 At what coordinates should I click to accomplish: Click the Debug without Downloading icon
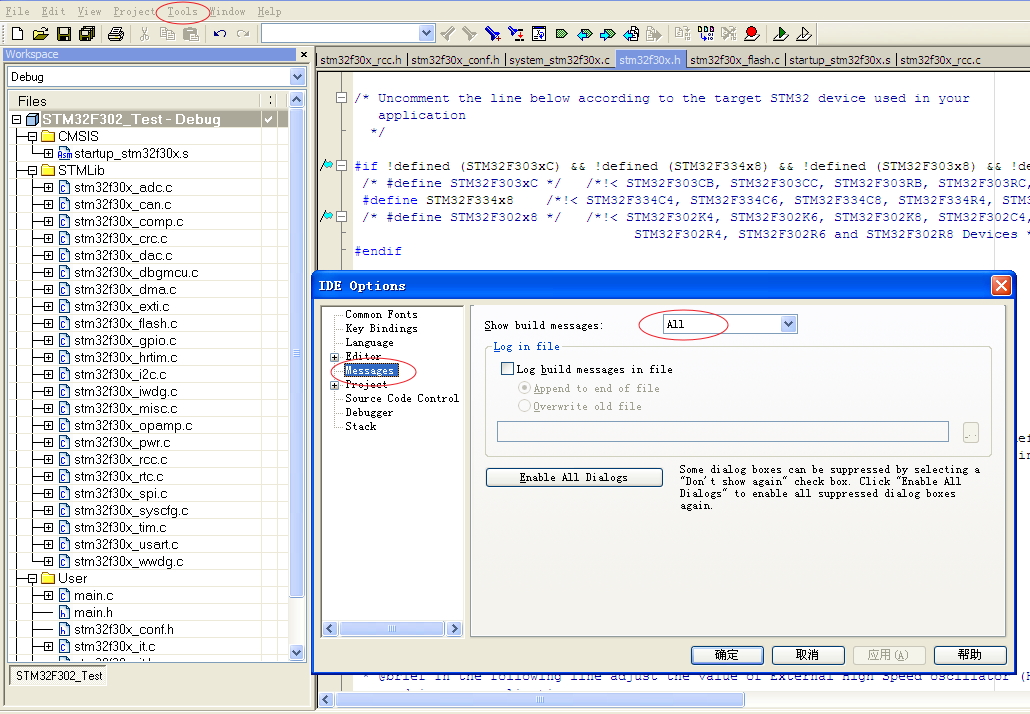point(803,33)
